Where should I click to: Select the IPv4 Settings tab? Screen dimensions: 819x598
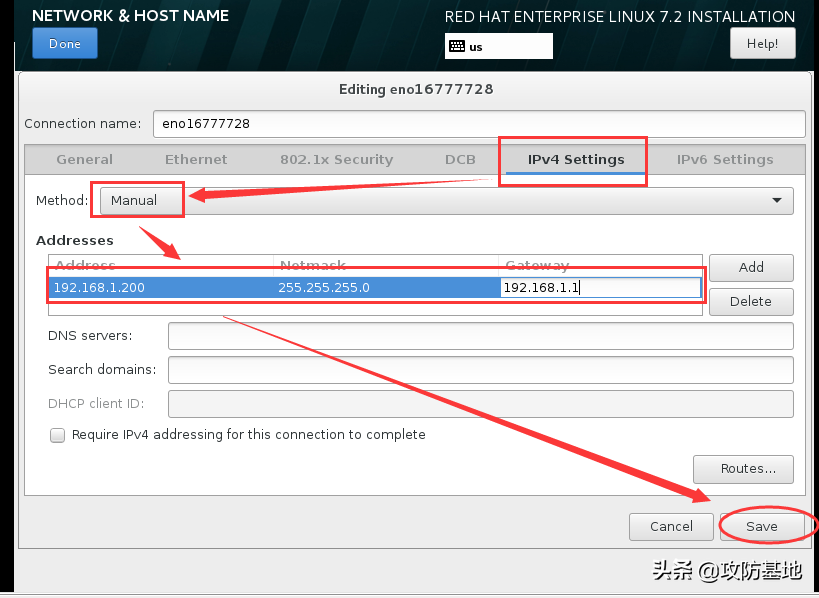pyautogui.click(x=575, y=160)
